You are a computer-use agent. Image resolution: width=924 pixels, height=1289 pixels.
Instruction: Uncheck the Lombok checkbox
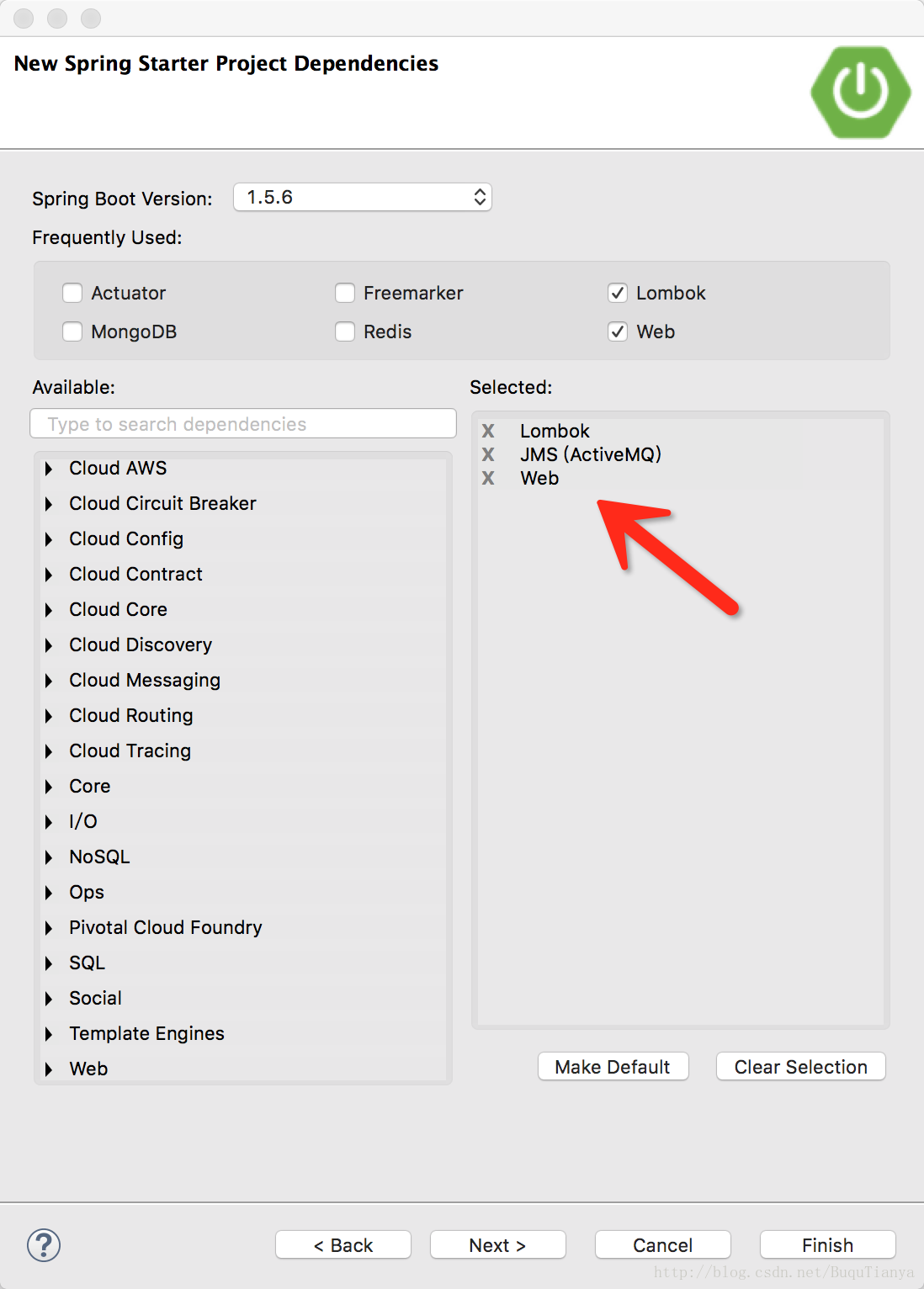(x=618, y=293)
